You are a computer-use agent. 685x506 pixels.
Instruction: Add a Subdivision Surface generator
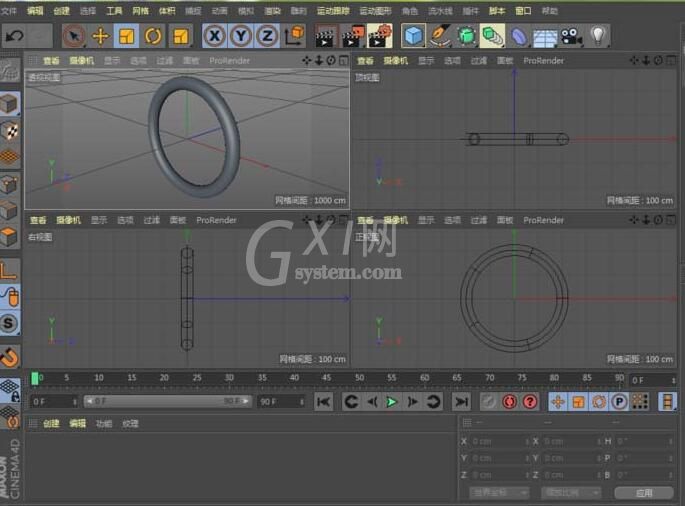click(466, 35)
